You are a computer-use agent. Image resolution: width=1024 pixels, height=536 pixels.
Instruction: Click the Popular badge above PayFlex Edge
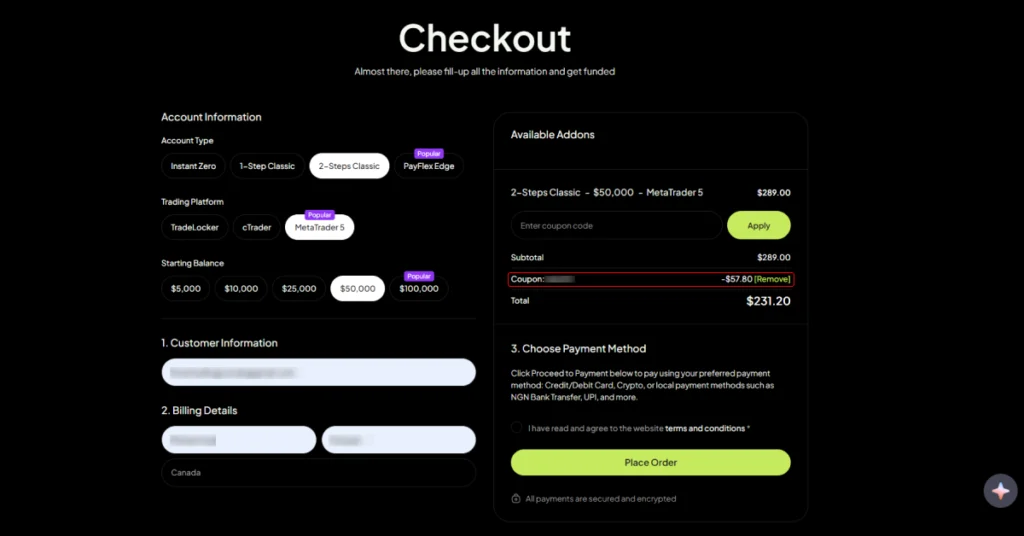428,153
